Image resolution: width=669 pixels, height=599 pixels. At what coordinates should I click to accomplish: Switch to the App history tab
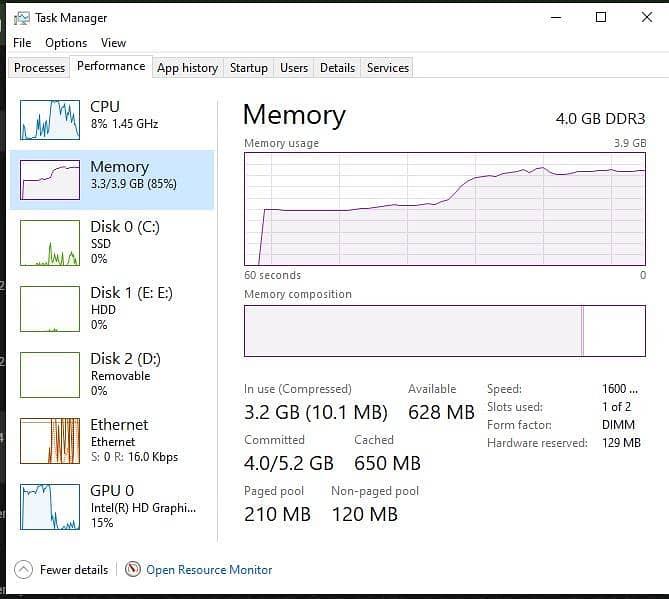coord(188,68)
